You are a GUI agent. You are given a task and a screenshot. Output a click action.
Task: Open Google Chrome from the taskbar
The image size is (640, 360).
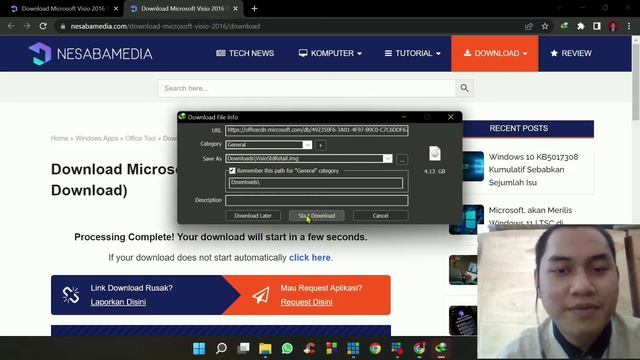[375, 348]
